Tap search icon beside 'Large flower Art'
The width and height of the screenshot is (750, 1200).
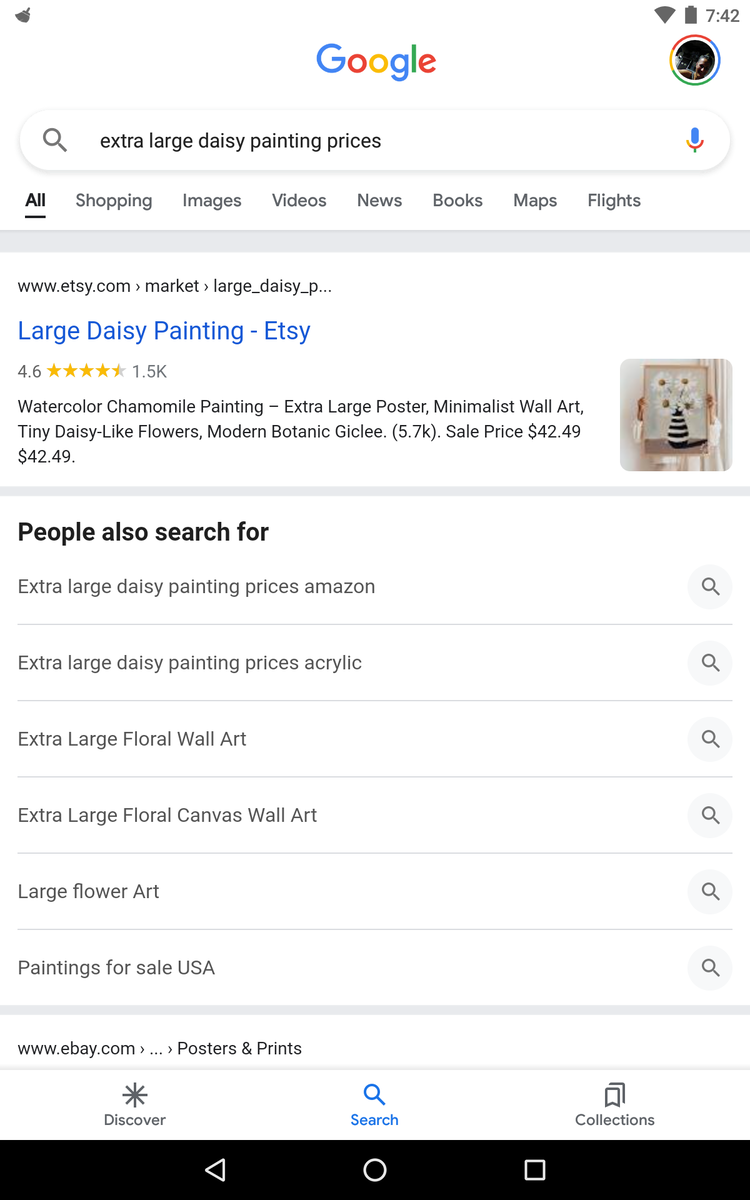coord(710,891)
